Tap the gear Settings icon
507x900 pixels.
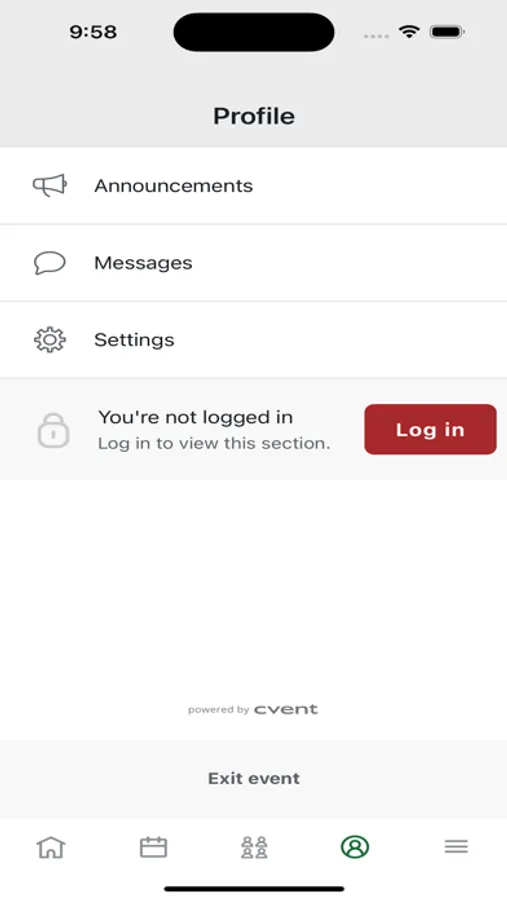[x=50, y=340]
